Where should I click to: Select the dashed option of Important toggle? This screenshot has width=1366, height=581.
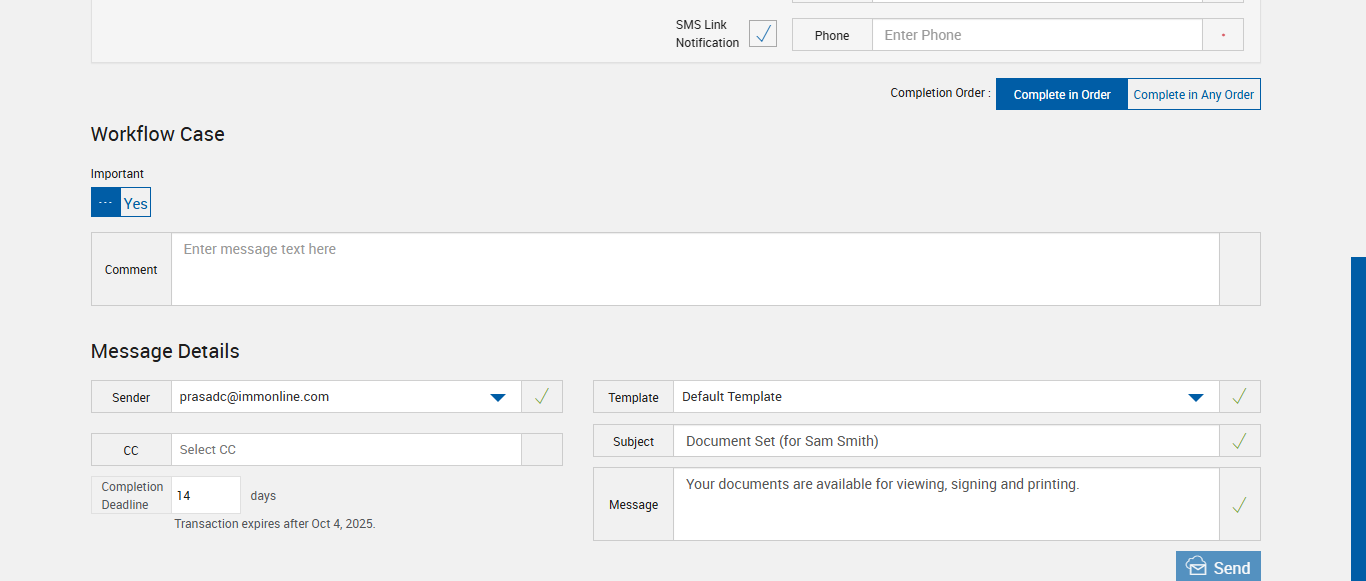click(106, 203)
